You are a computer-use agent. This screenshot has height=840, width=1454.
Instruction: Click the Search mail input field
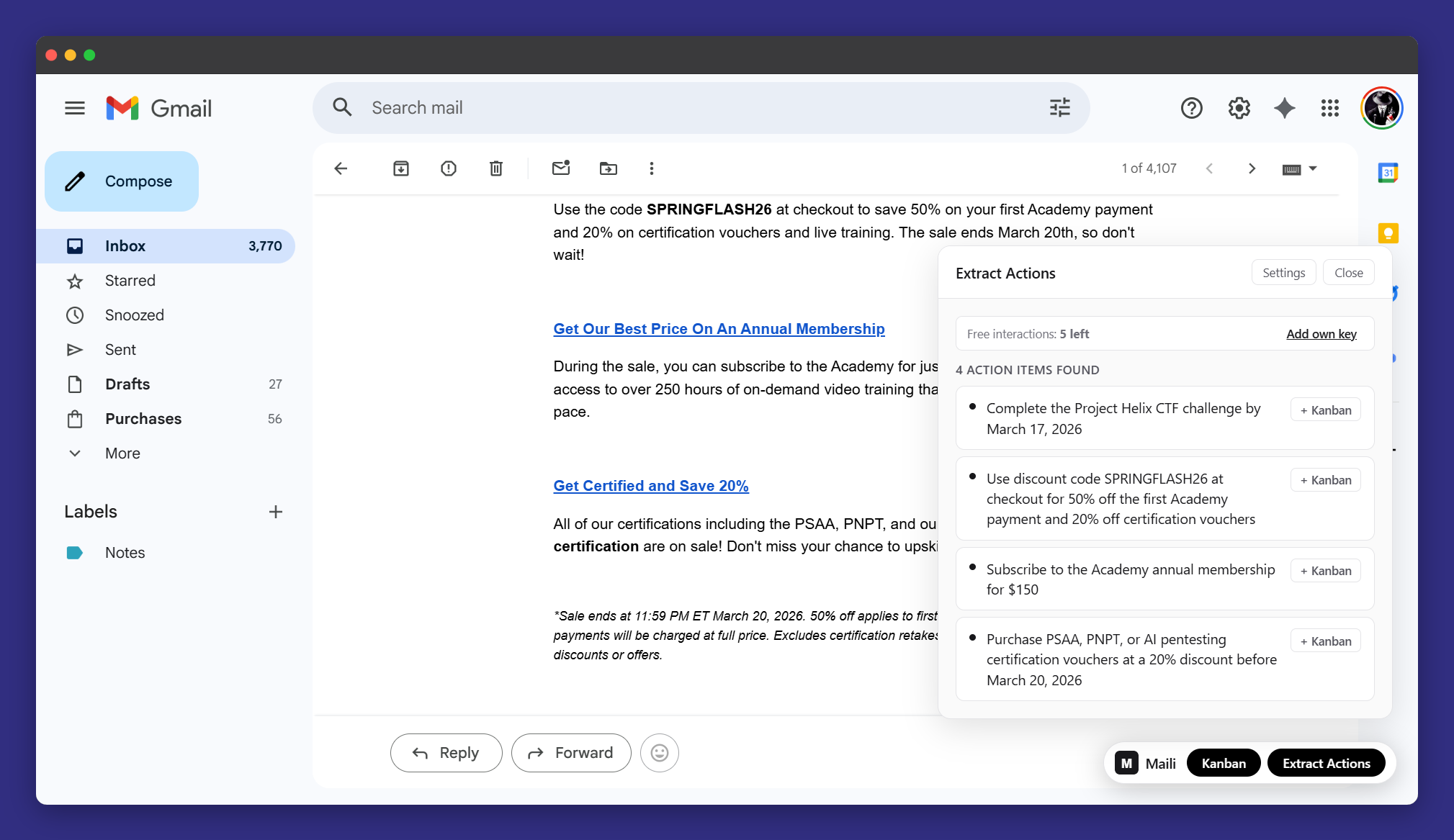click(x=684, y=108)
